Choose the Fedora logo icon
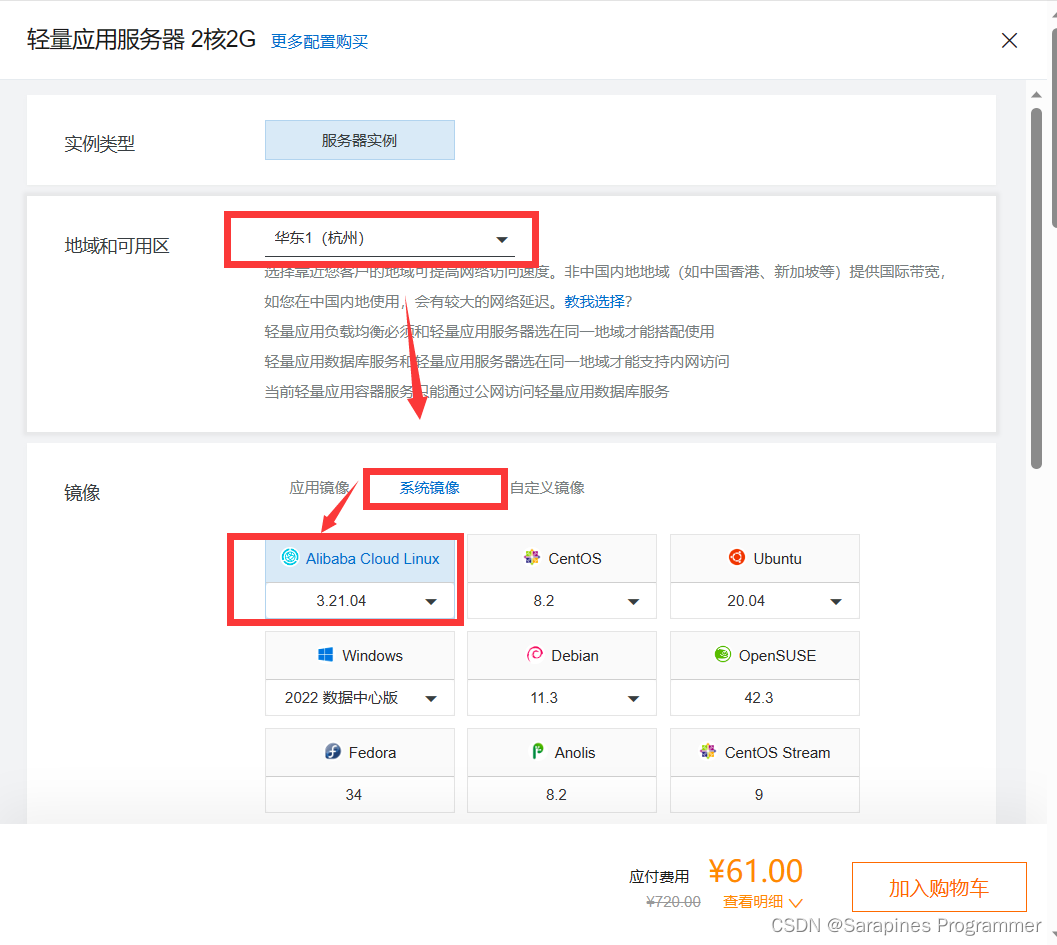 point(333,752)
